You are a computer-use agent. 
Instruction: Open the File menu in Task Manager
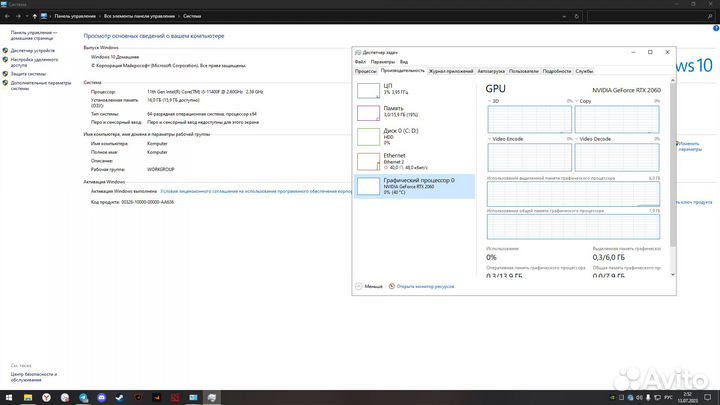[x=360, y=62]
